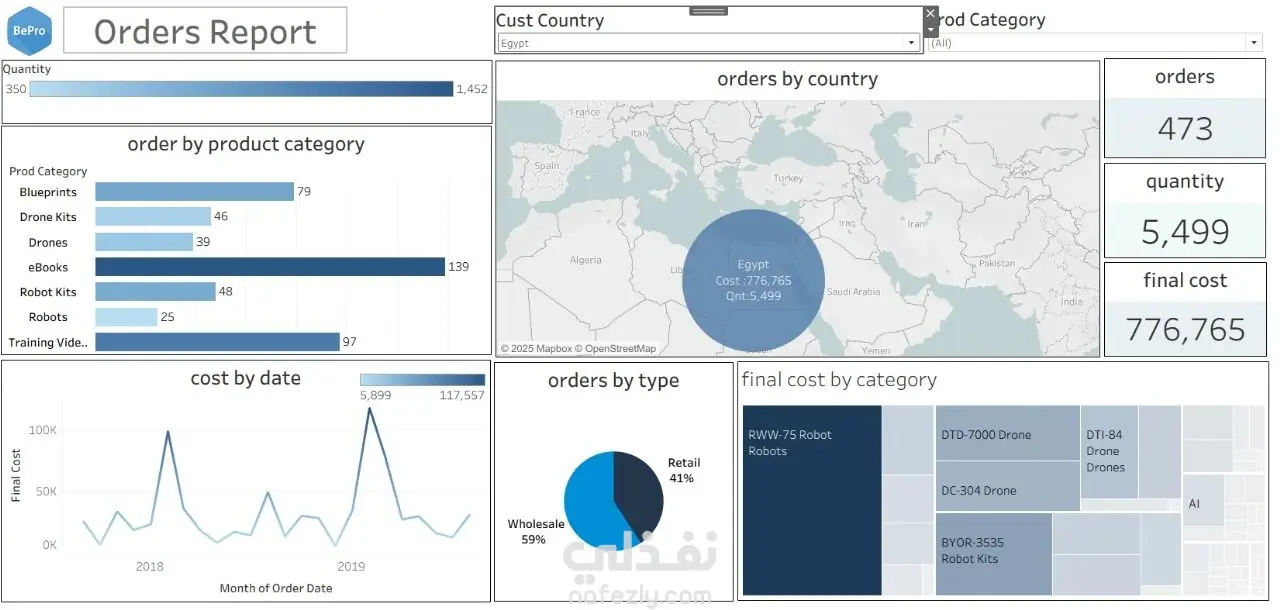1280x610 pixels.
Task: Select the DTD-7000 Drone treemap tile
Action: tap(1008, 432)
